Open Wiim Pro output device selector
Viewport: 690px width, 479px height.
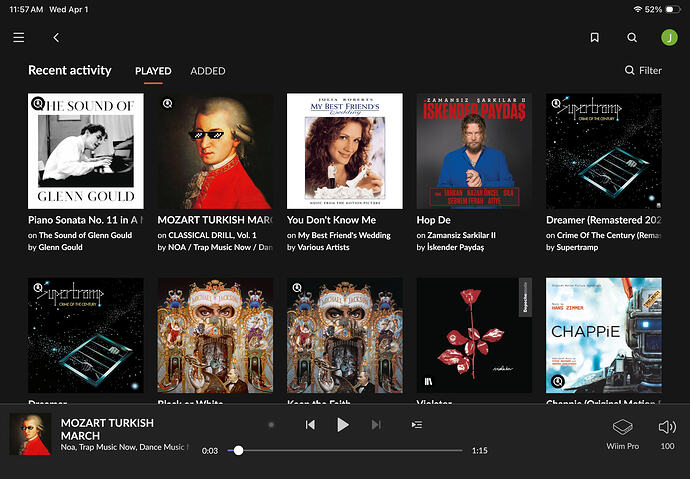(x=623, y=434)
